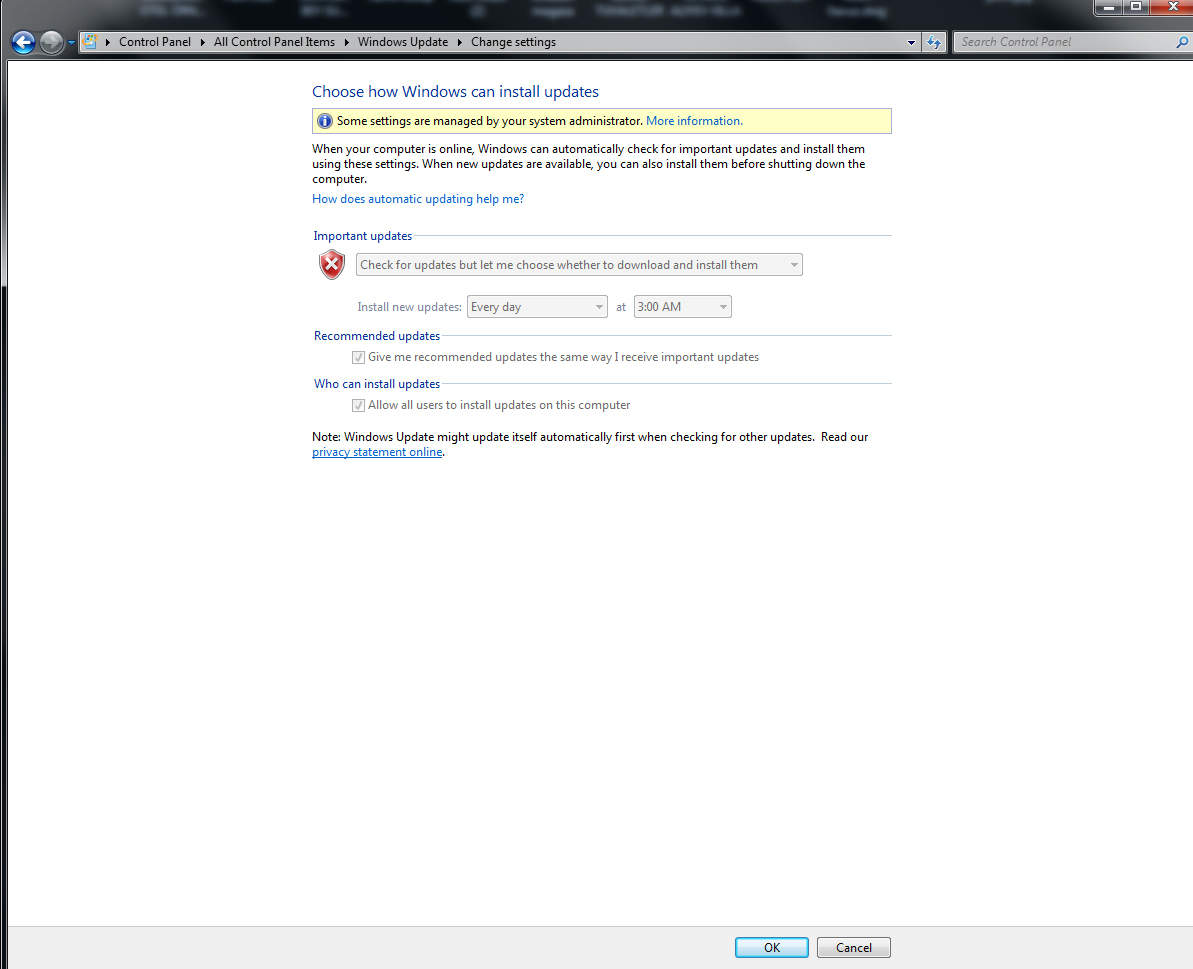Click the Install new updates label
Viewport: 1193px width, 969px height.
[409, 307]
